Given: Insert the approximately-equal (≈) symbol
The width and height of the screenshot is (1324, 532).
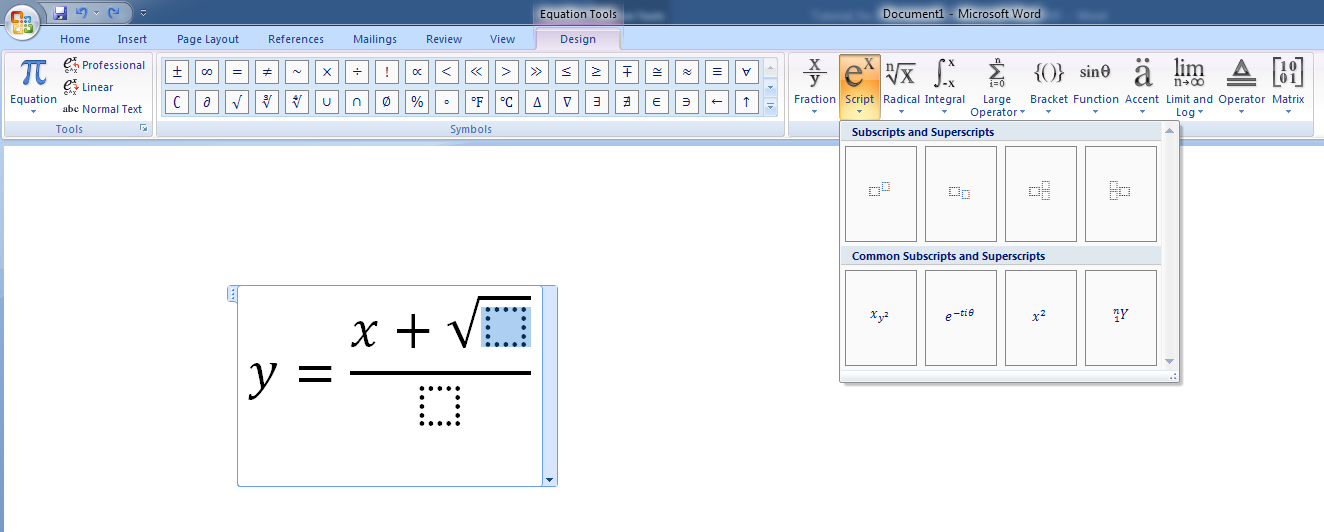Looking at the screenshot, I should [x=687, y=71].
